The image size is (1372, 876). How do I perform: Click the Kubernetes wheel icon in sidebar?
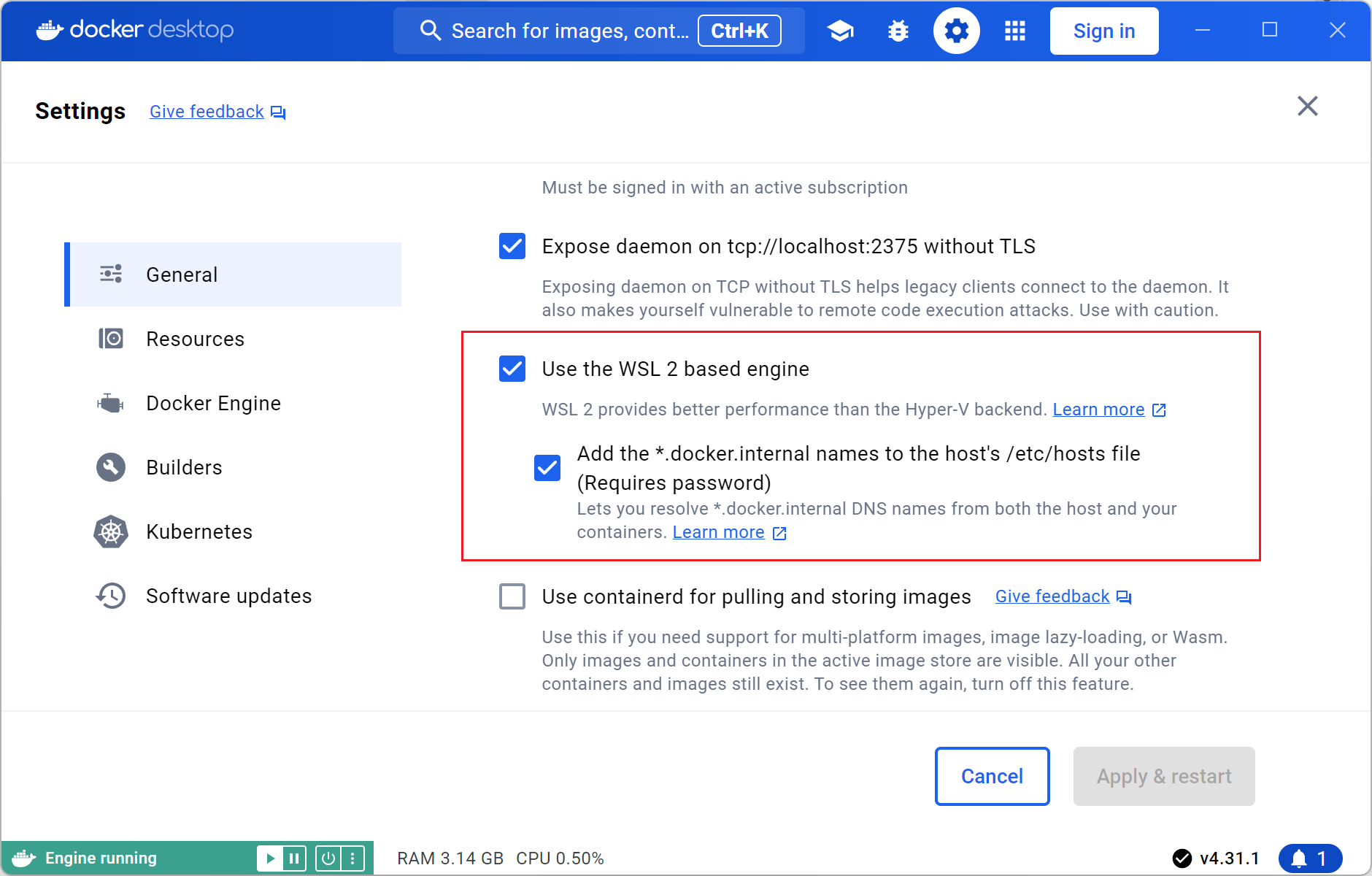(111, 531)
